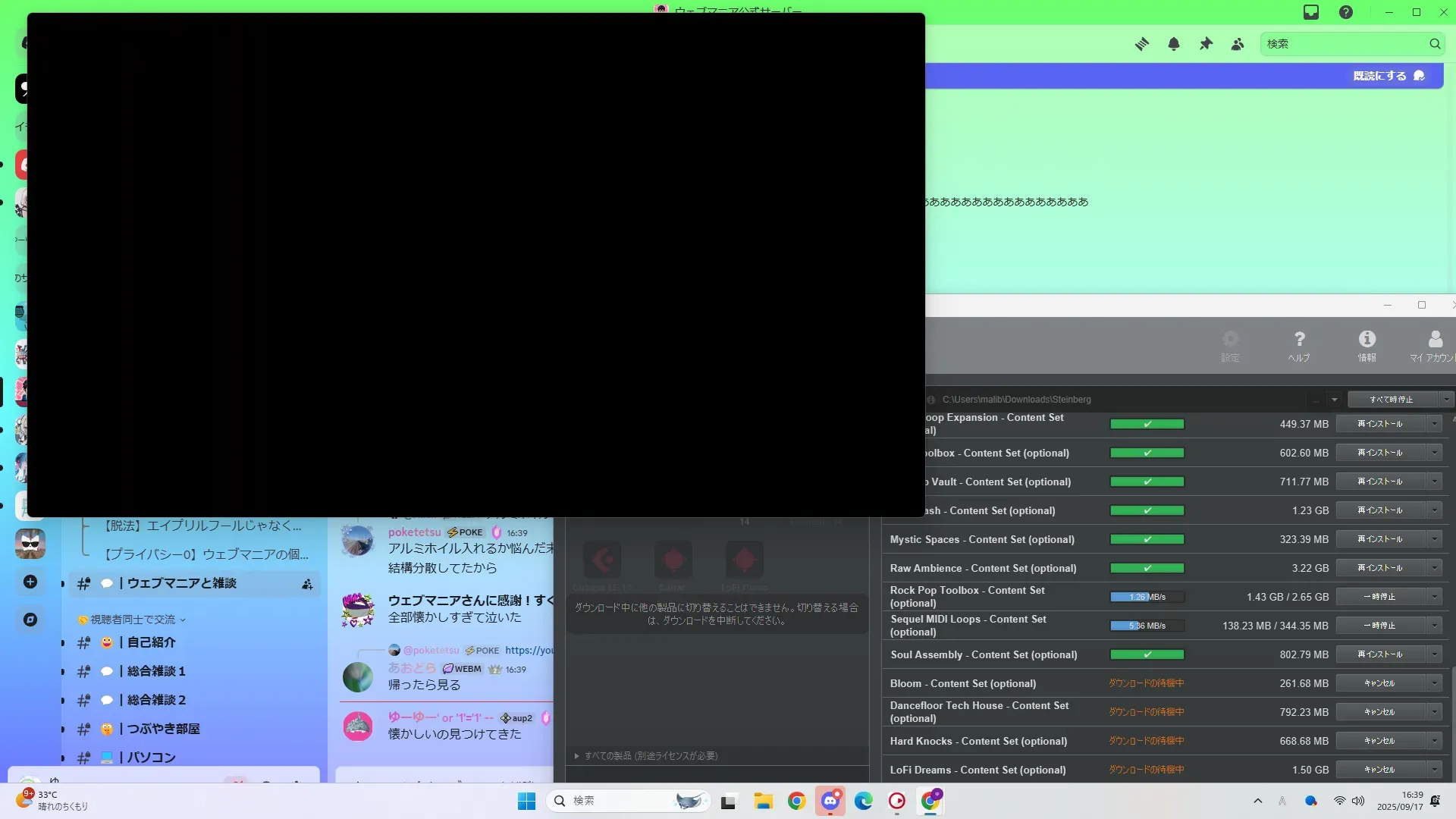The width and height of the screenshot is (1456, 819).
Task: Expand dropdown next to Mystic Spaces 再インストール
Action: [1435, 539]
